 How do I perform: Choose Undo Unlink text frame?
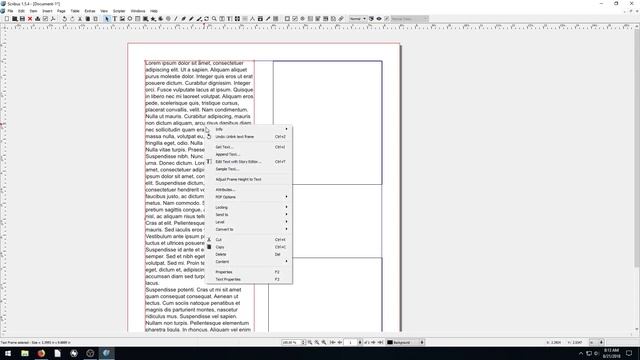pos(249,137)
